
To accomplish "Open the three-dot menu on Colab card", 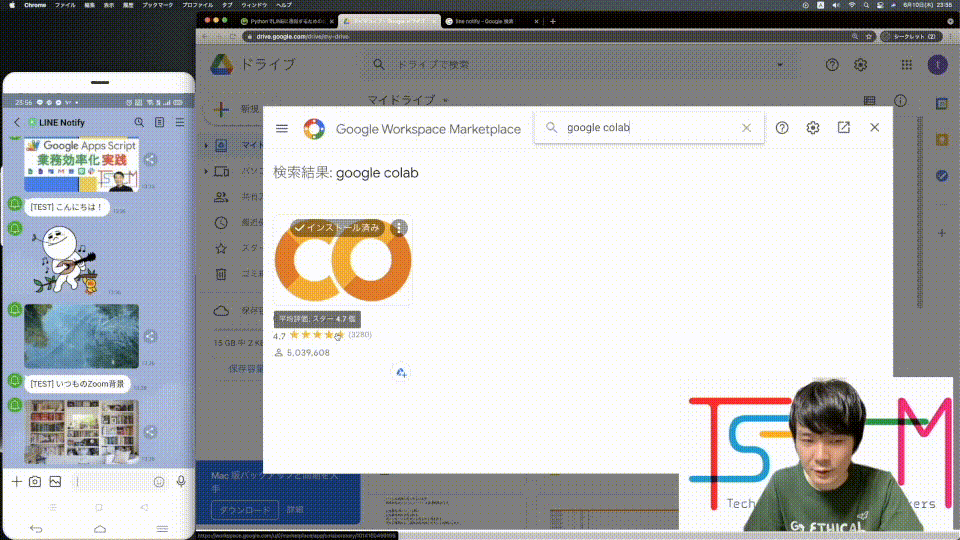I will click(x=399, y=228).
